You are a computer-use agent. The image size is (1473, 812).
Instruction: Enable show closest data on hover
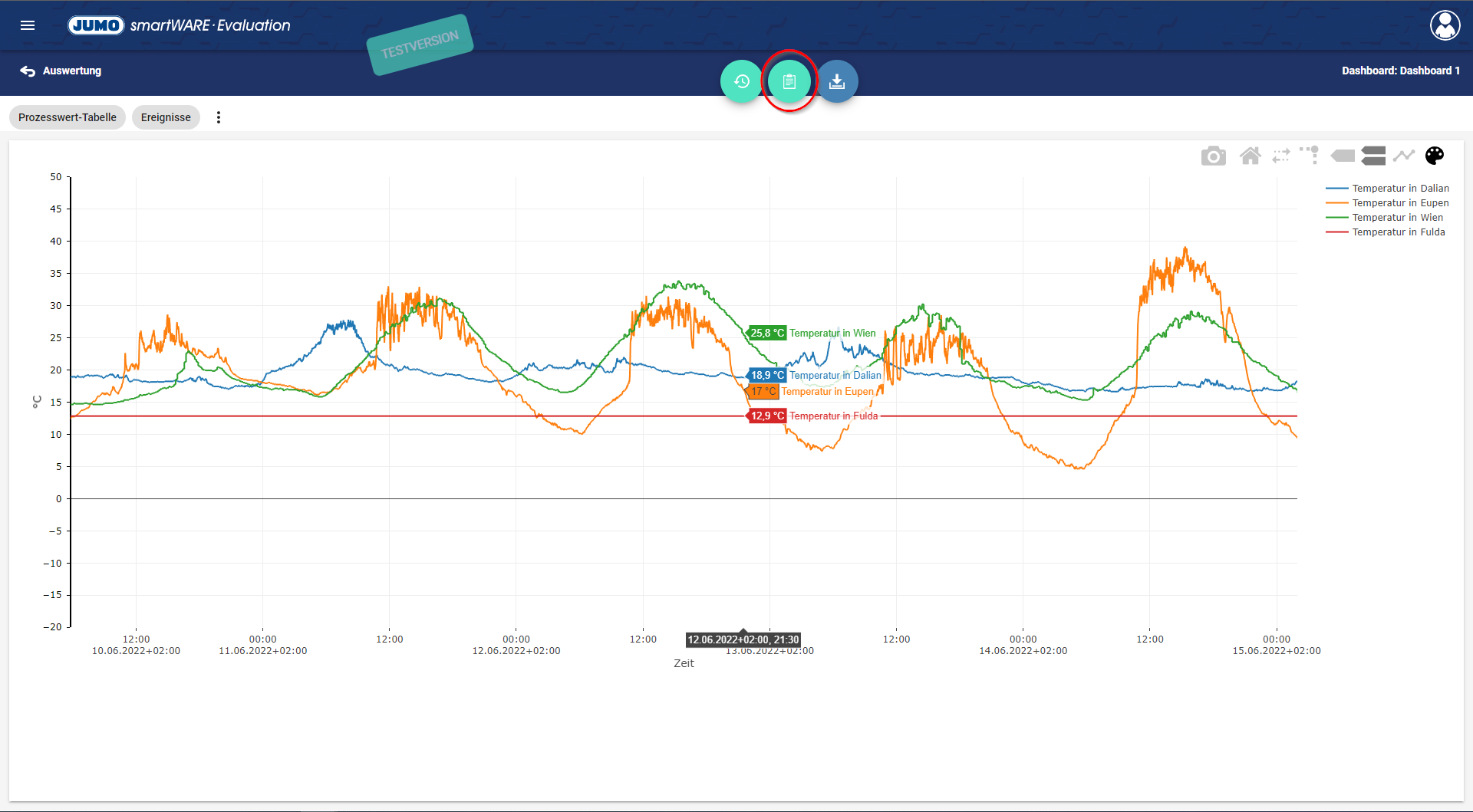tap(1343, 156)
